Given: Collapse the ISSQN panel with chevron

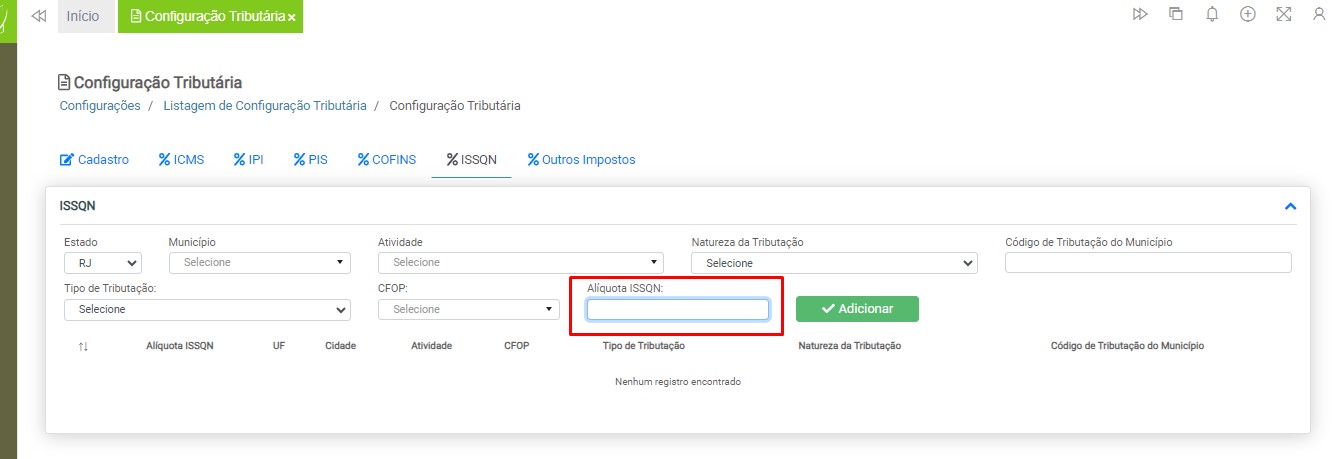Looking at the screenshot, I should pyautogui.click(x=1289, y=206).
